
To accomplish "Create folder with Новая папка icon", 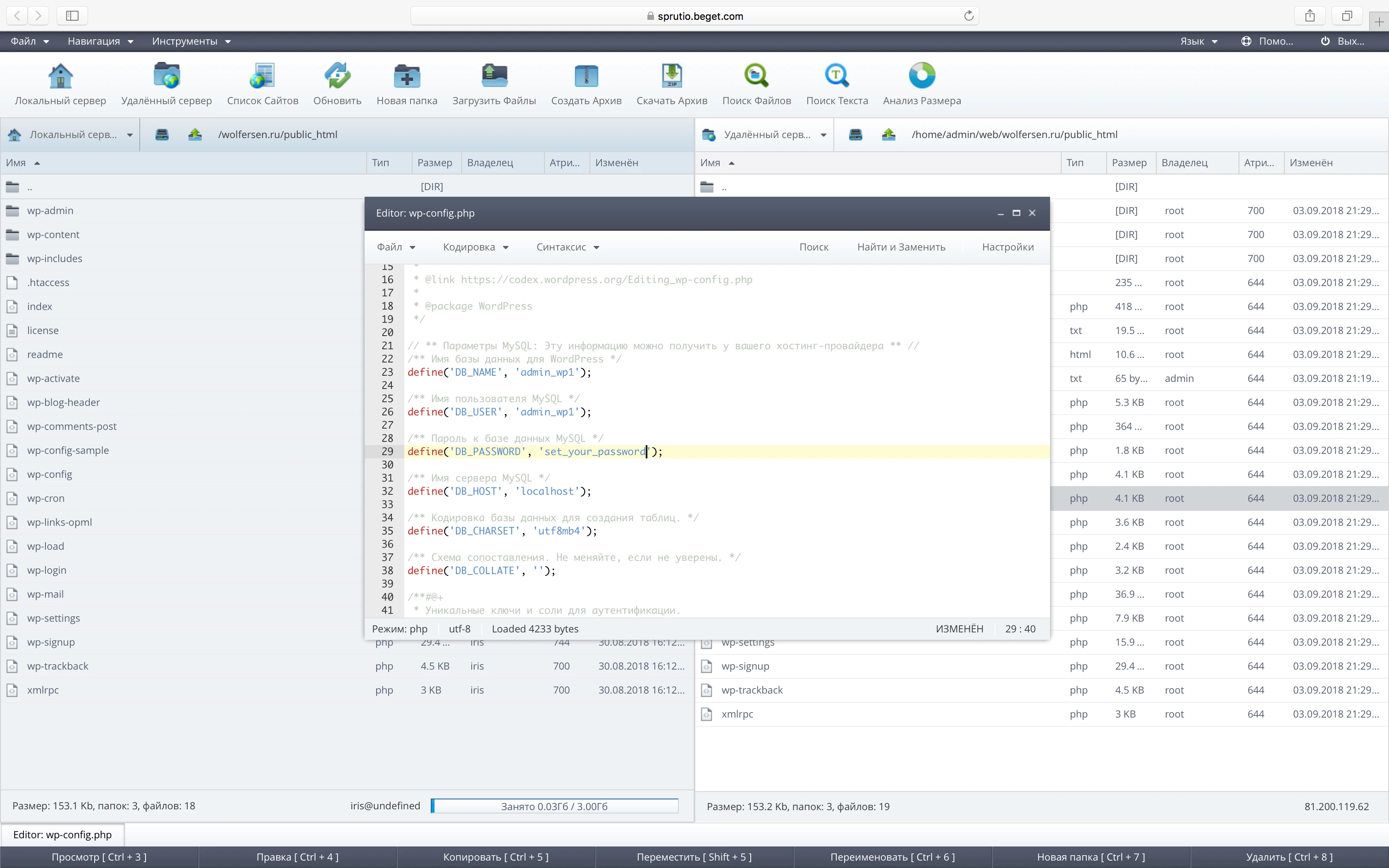I will click(406, 76).
